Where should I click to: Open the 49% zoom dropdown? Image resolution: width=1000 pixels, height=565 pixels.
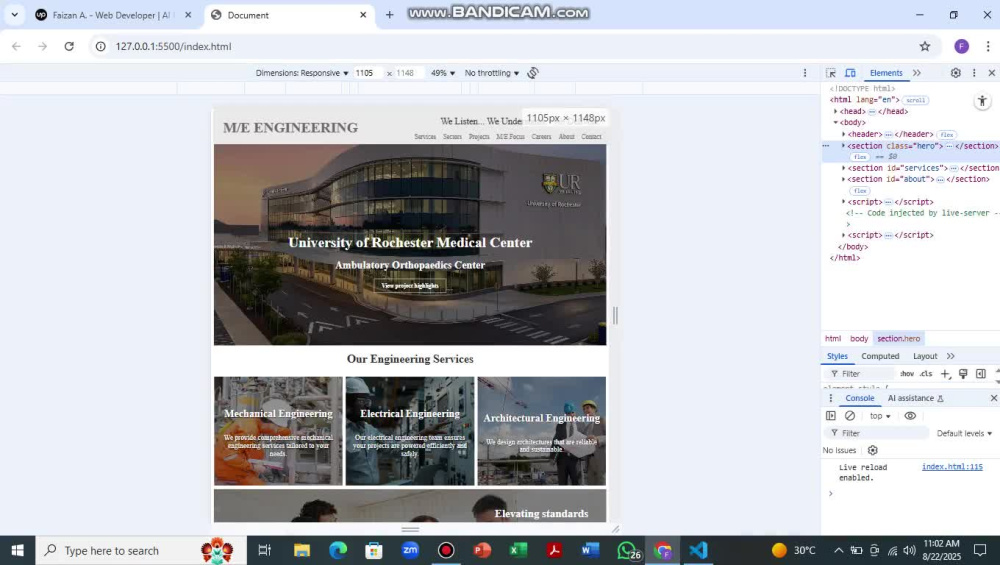pyautogui.click(x=443, y=73)
